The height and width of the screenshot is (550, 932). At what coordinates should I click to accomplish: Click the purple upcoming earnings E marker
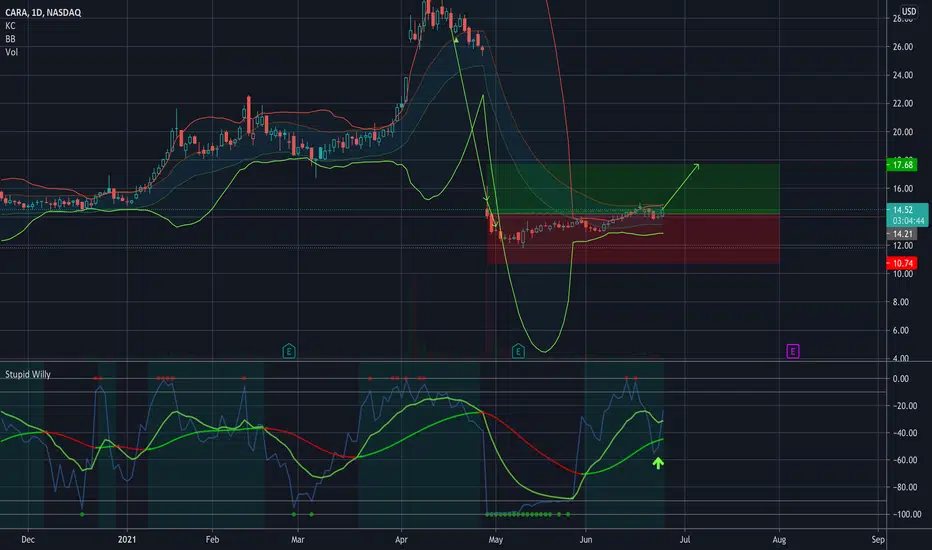tap(792, 351)
